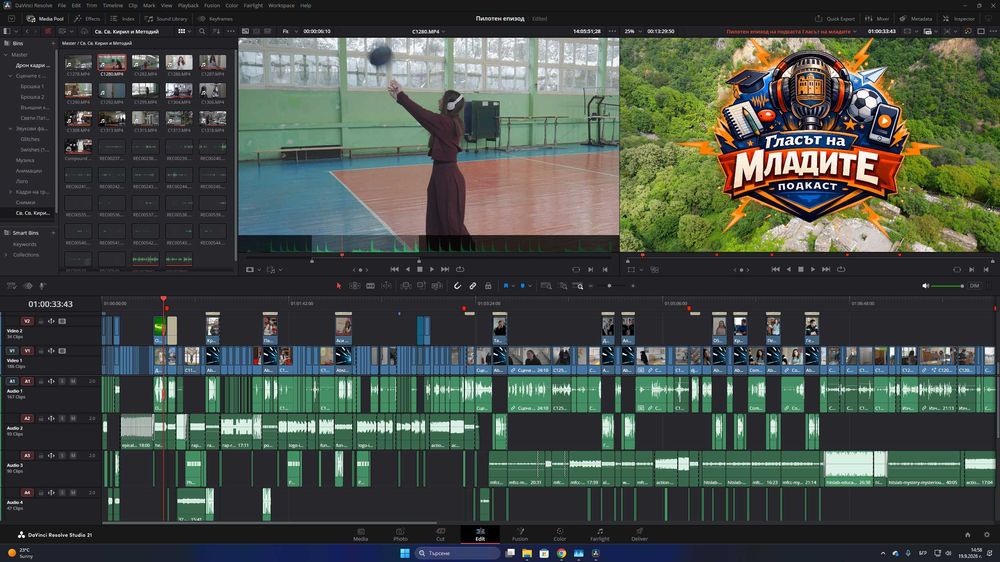Open media pool view mode dropdown
The width and height of the screenshot is (1000, 562).
click(184, 31)
